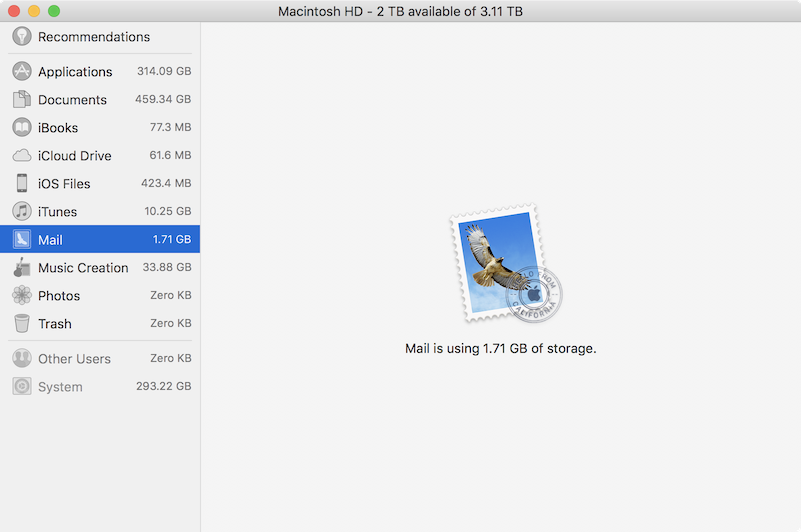
Task: Select the iBooks label in sidebar
Action: (x=58, y=128)
